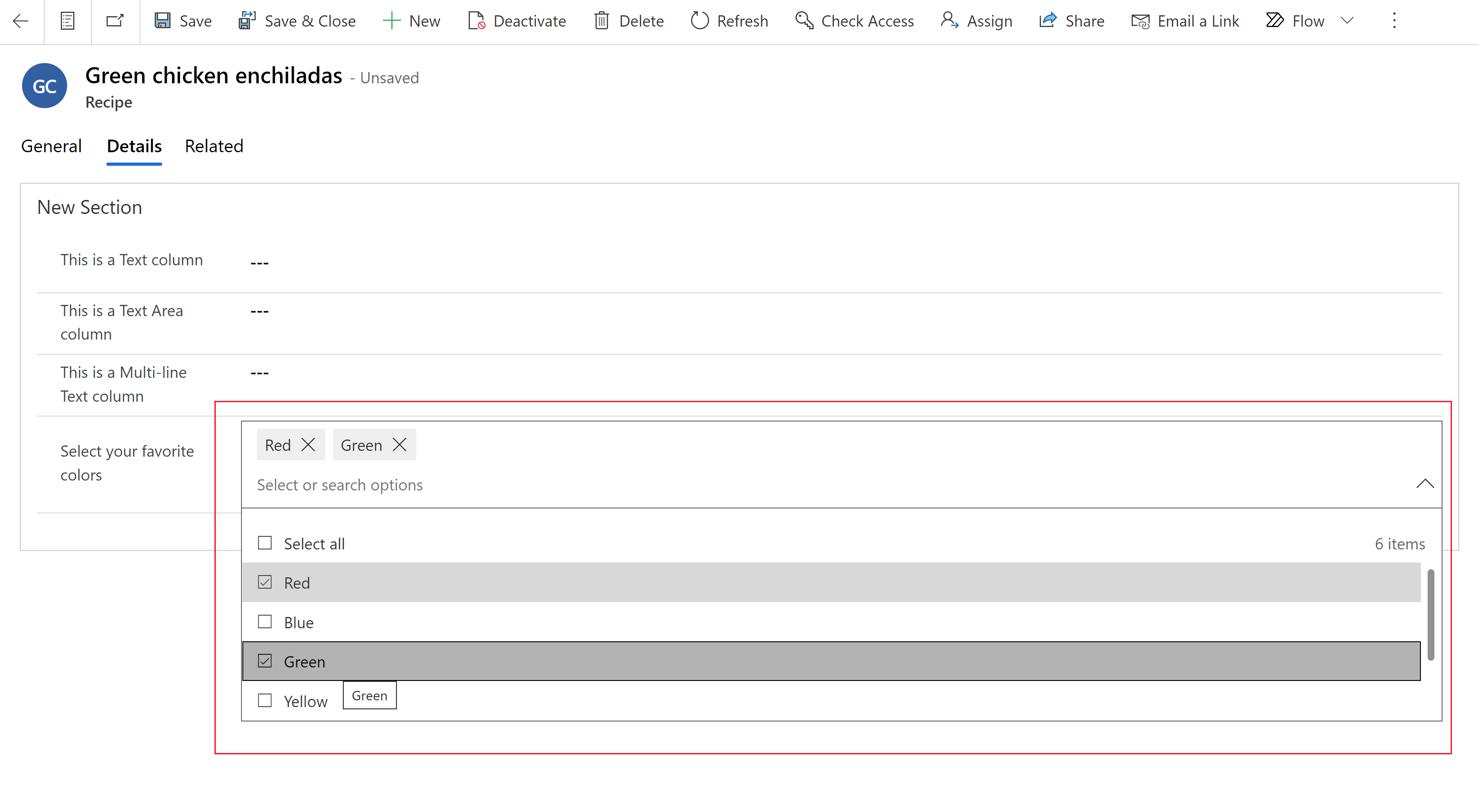Click the Save icon
The image size is (1479, 812).
click(163, 20)
